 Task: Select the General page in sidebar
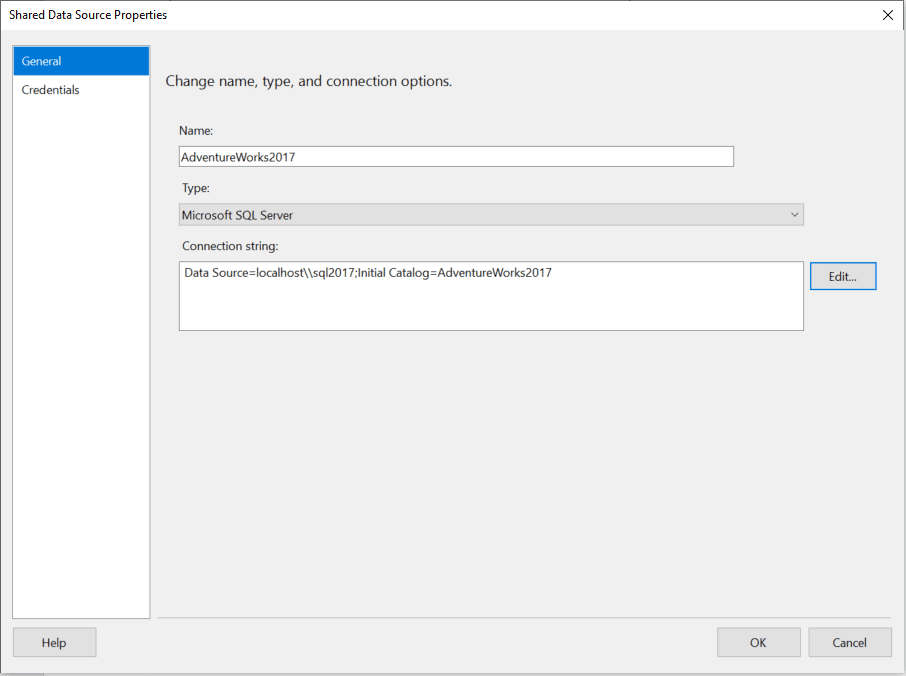point(81,61)
